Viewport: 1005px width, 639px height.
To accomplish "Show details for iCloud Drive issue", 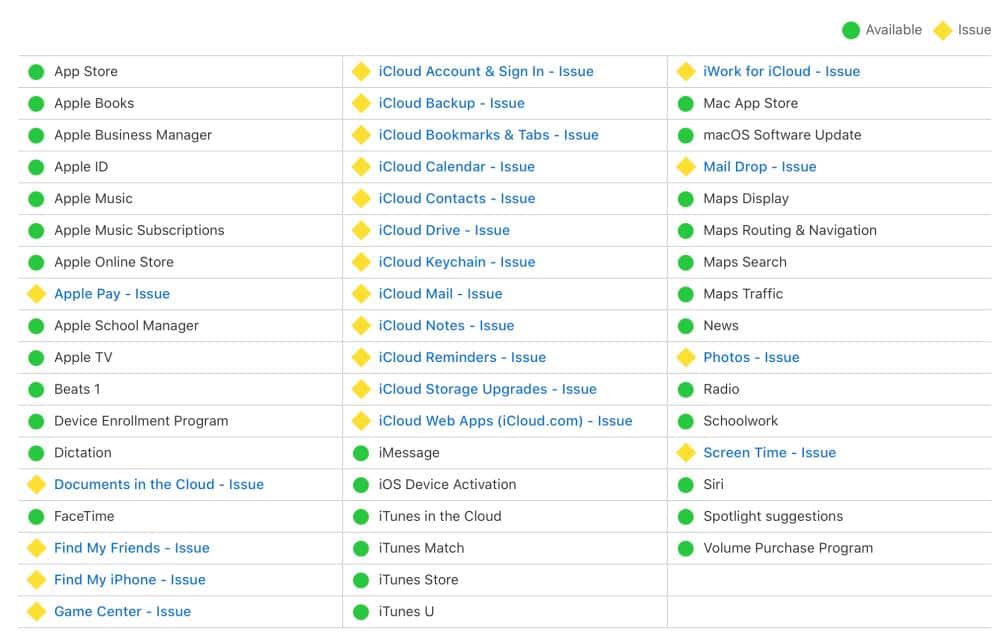I will pos(444,230).
